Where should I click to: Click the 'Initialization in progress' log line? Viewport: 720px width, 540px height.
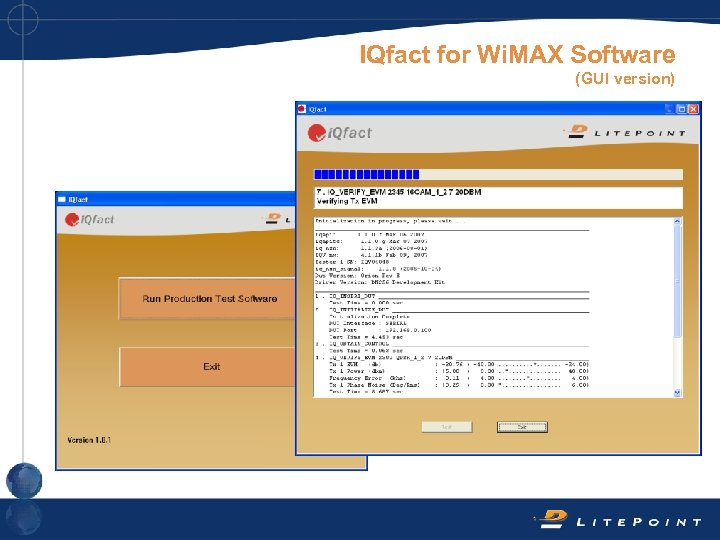pos(390,221)
